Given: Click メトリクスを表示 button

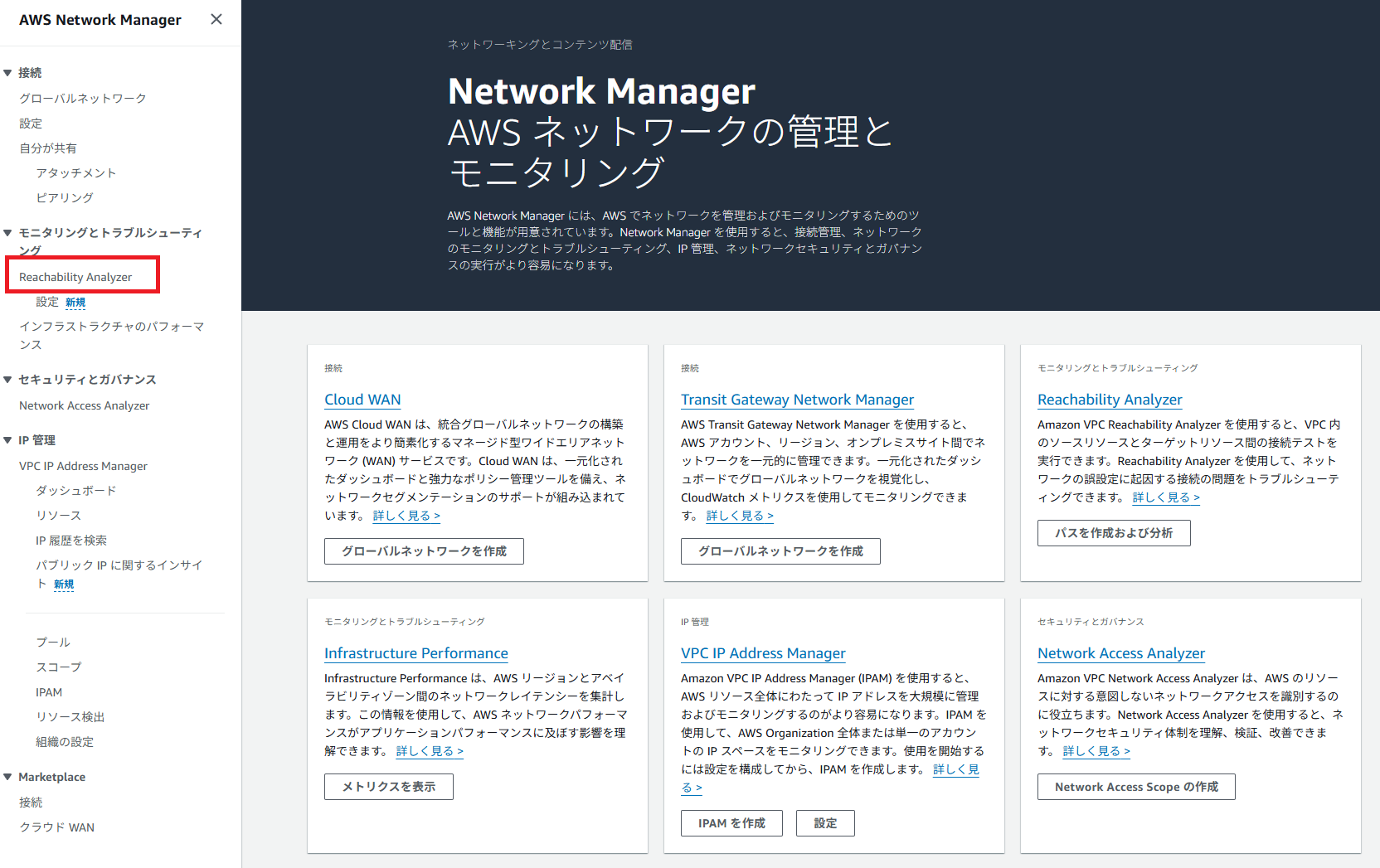Looking at the screenshot, I should point(389,787).
